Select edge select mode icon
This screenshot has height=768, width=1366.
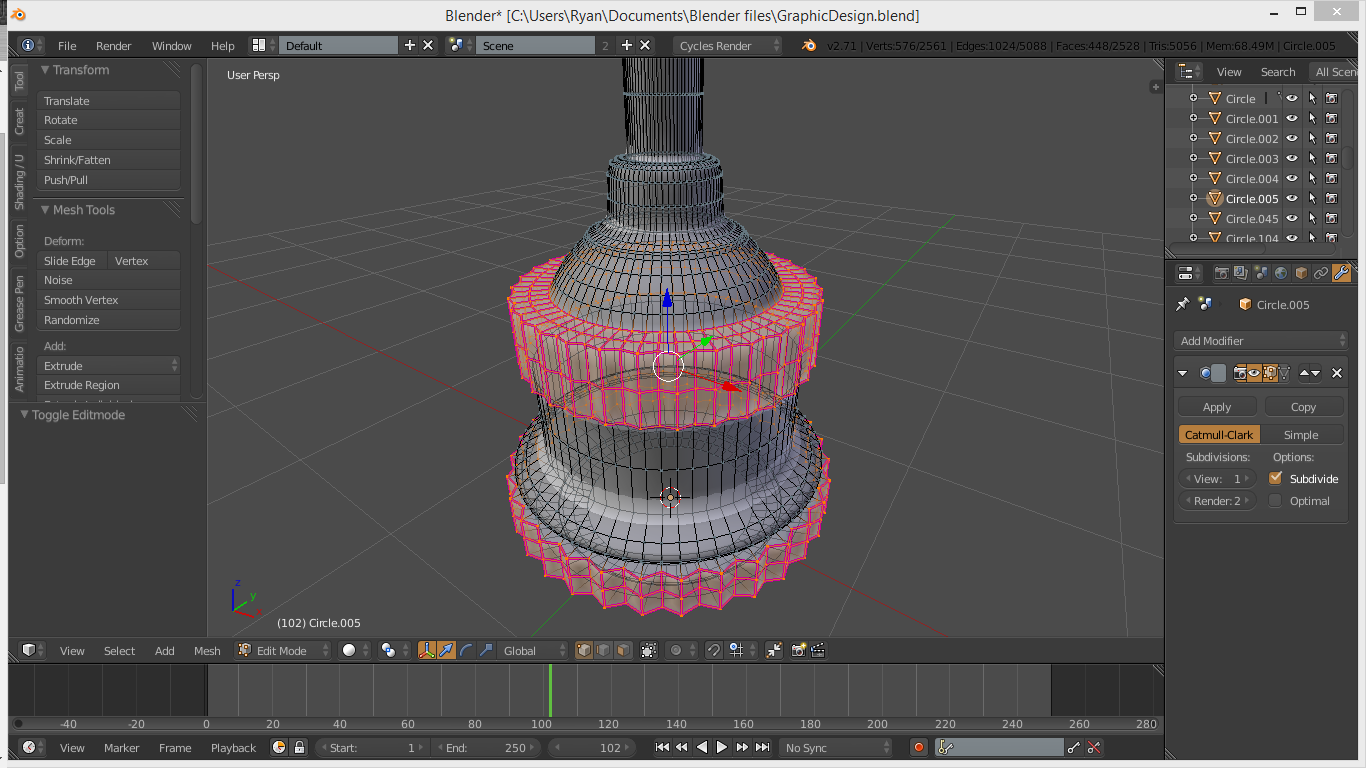604,650
